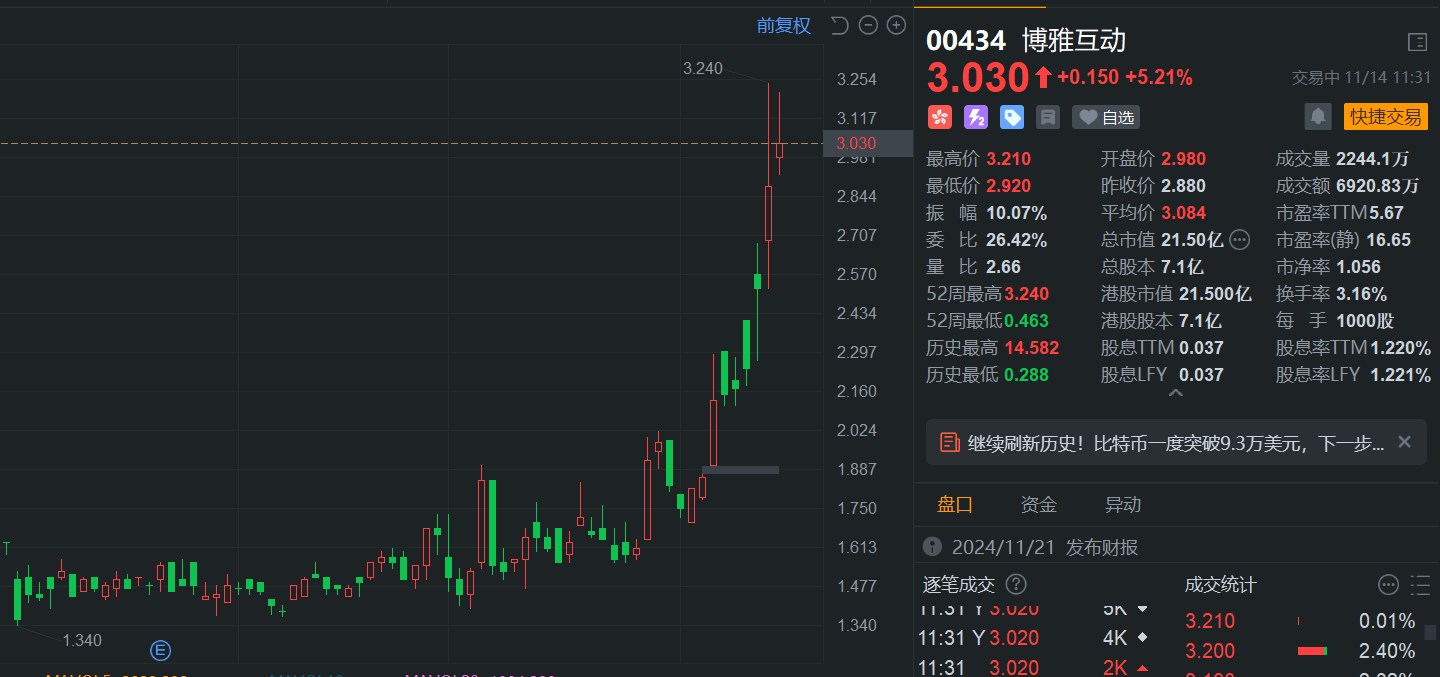Click the 快捷交易 quick trade button
The image size is (1440, 677).
[x=1385, y=117]
